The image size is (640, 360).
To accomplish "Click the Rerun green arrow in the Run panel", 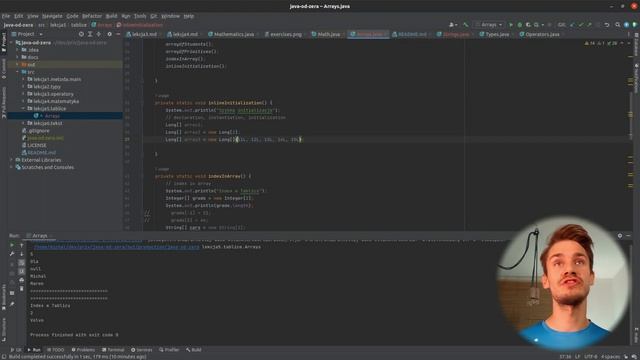I will [12, 245].
